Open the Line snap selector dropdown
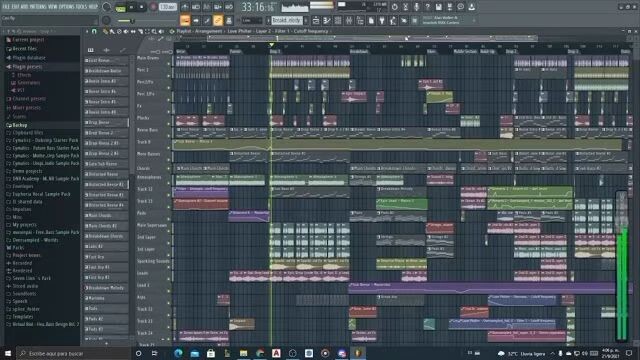This screenshot has width=640, height=360. (251, 20)
